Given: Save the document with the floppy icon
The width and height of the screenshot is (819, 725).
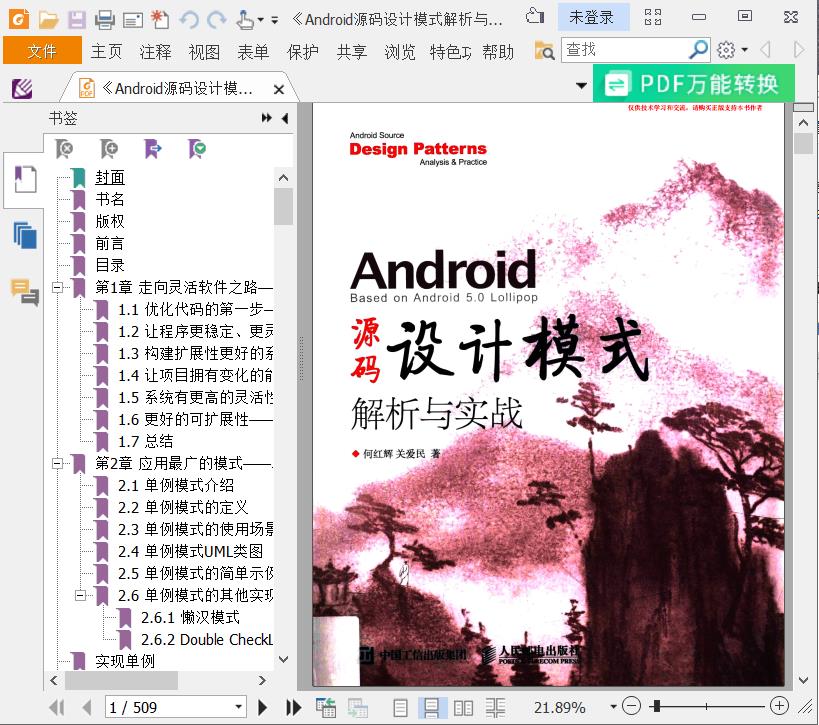Looking at the screenshot, I should (x=76, y=20).
